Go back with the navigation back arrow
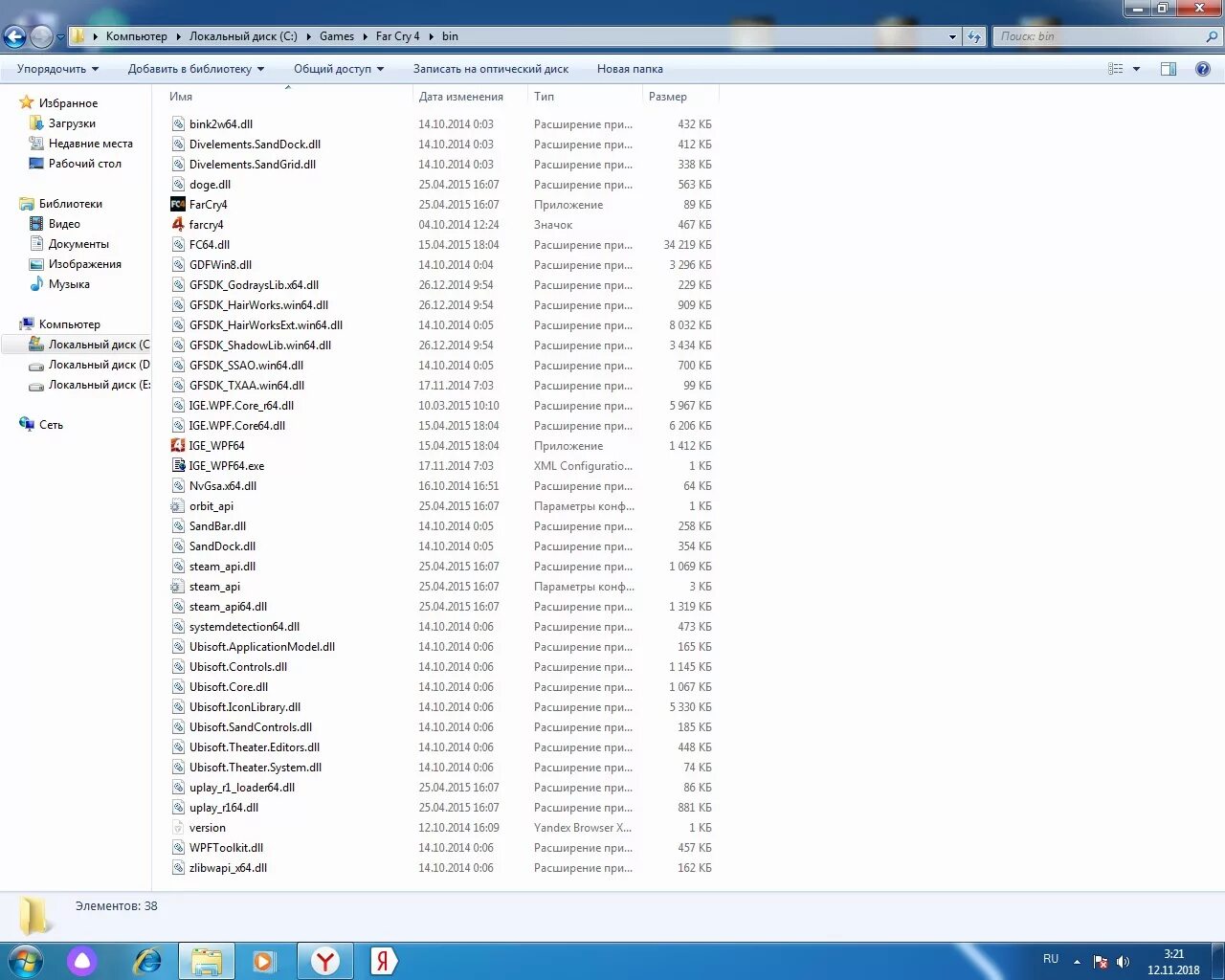 point(14,36)
